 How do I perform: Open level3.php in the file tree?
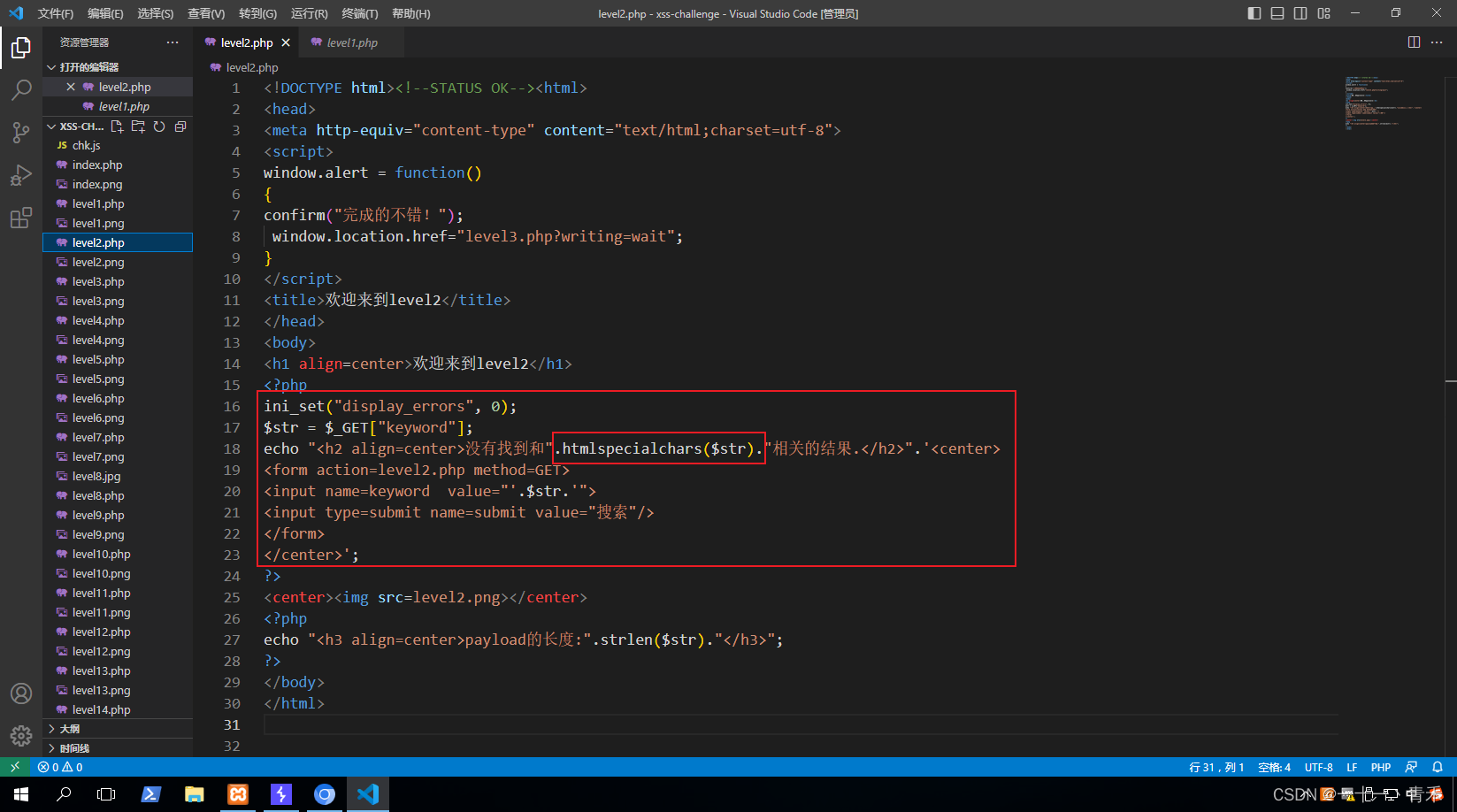point(118,281)
